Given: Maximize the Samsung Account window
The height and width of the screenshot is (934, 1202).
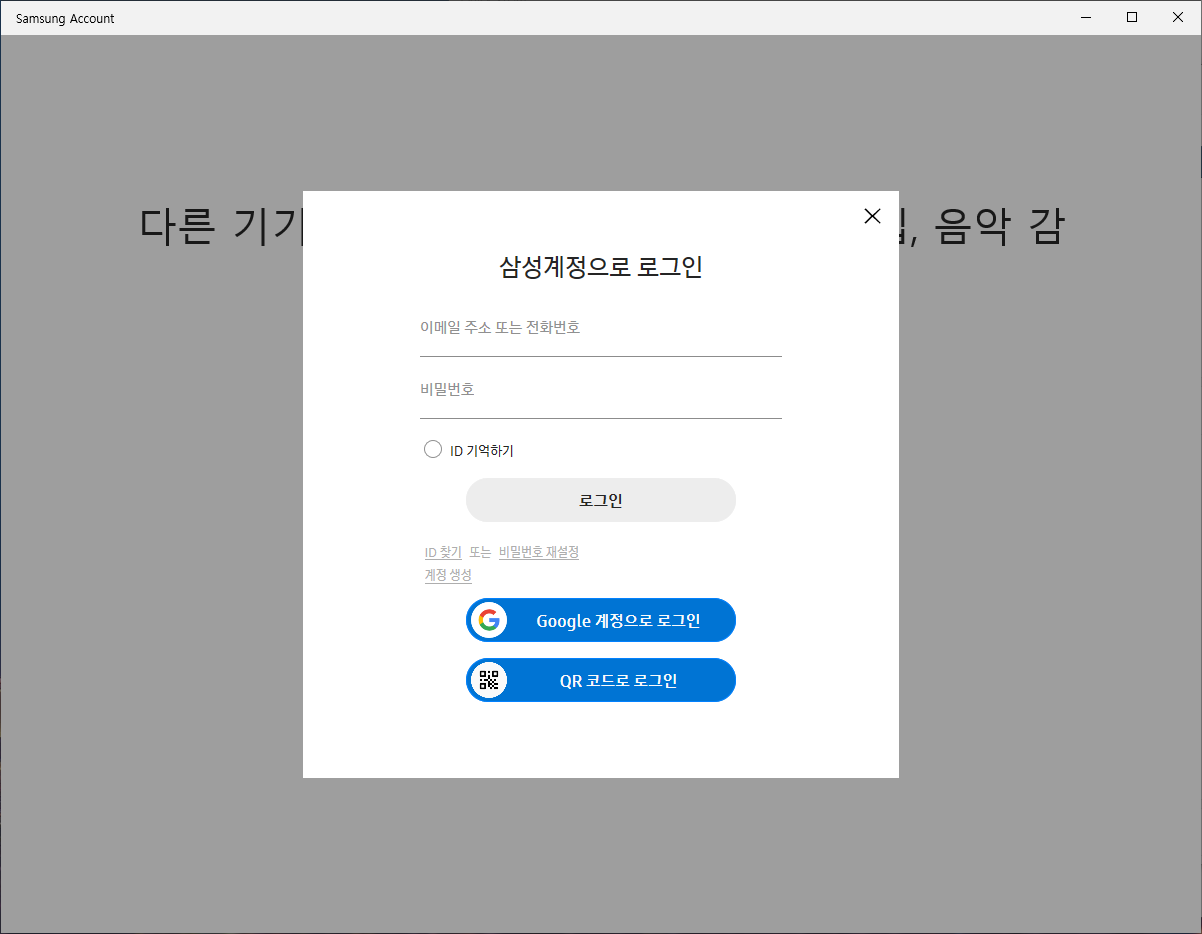Looking at the screenshot, I should (x=1132, y=17).
